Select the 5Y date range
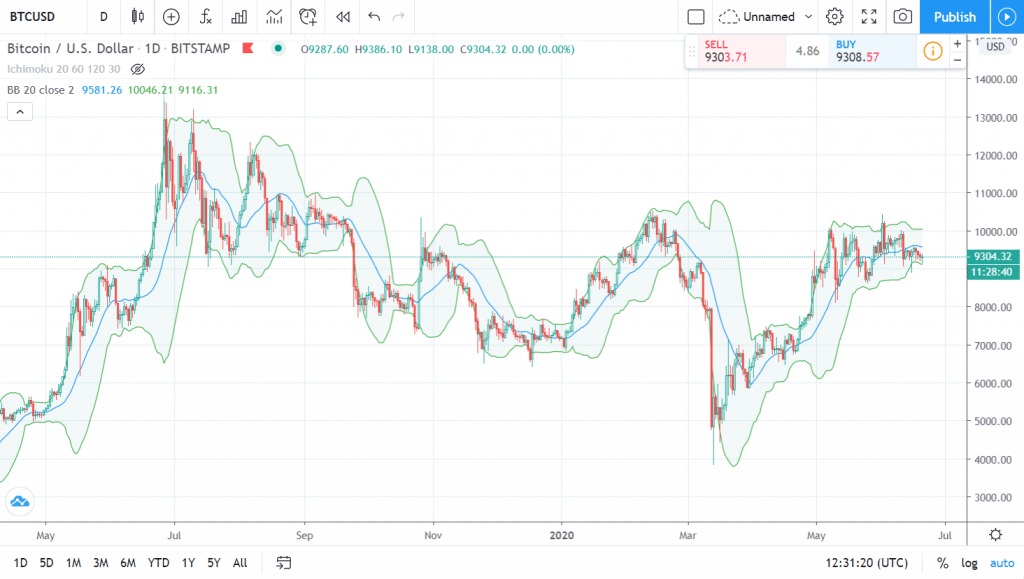The height and width of the screenshot is (579, 1024). point(214,563)
